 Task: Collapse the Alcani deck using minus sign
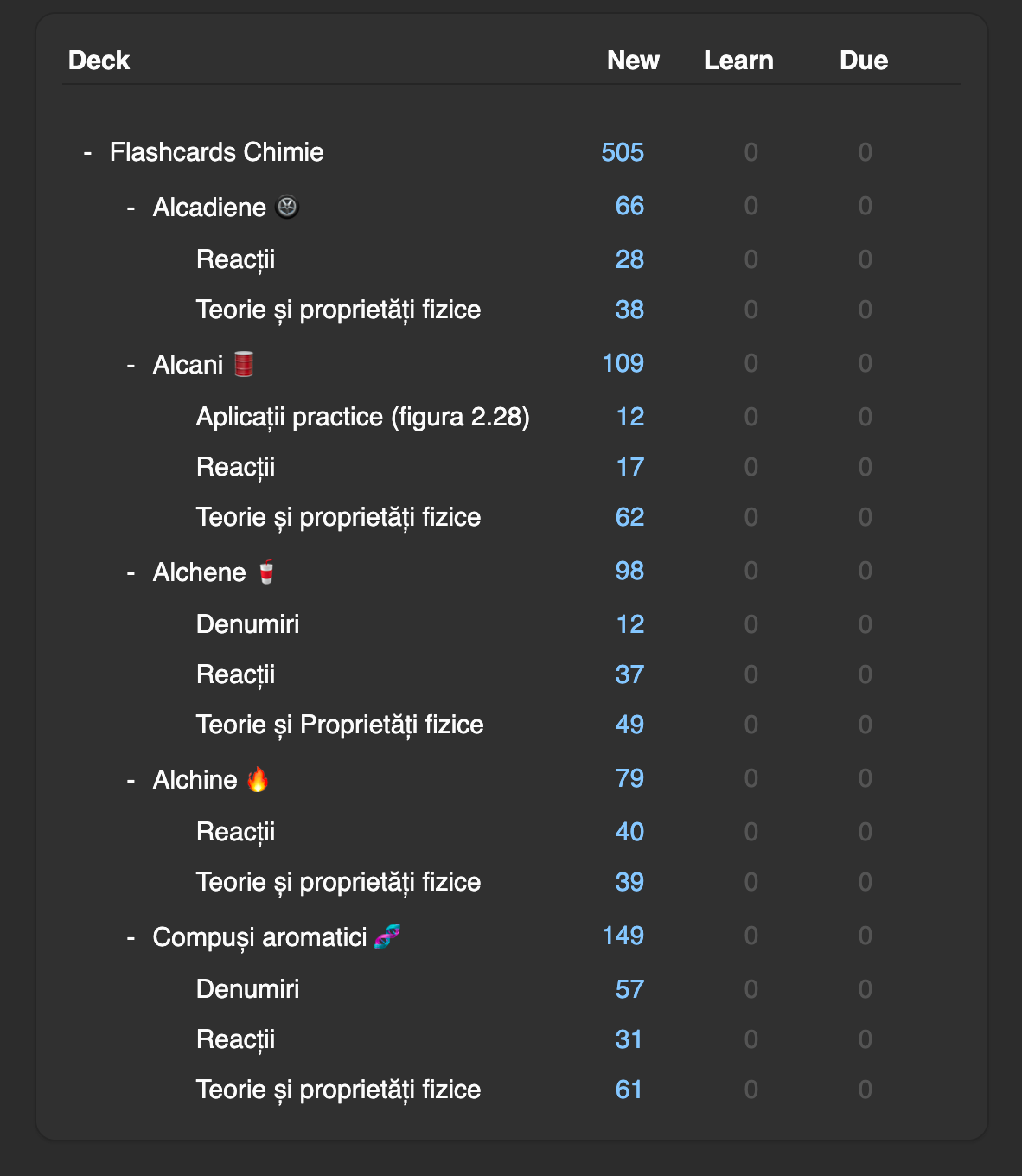click(x=131, y=365)
